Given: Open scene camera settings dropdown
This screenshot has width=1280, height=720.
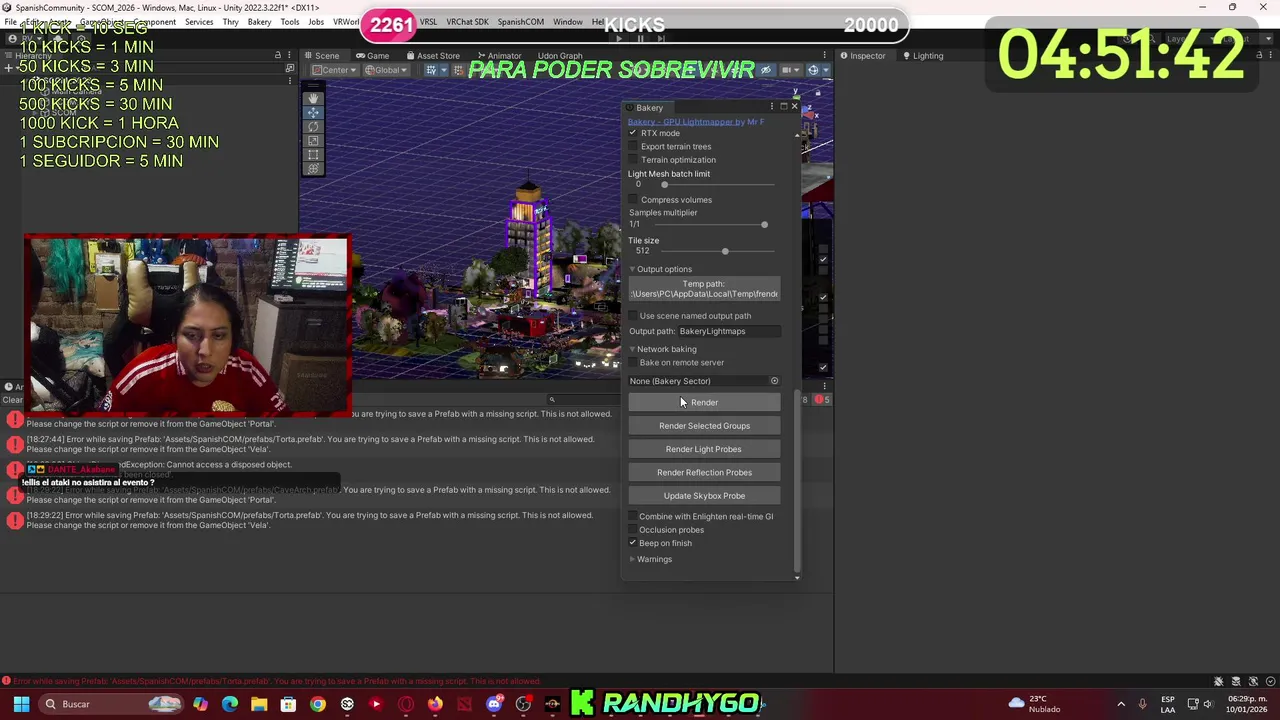Looking at the screenshot, I should pos(790,70).
